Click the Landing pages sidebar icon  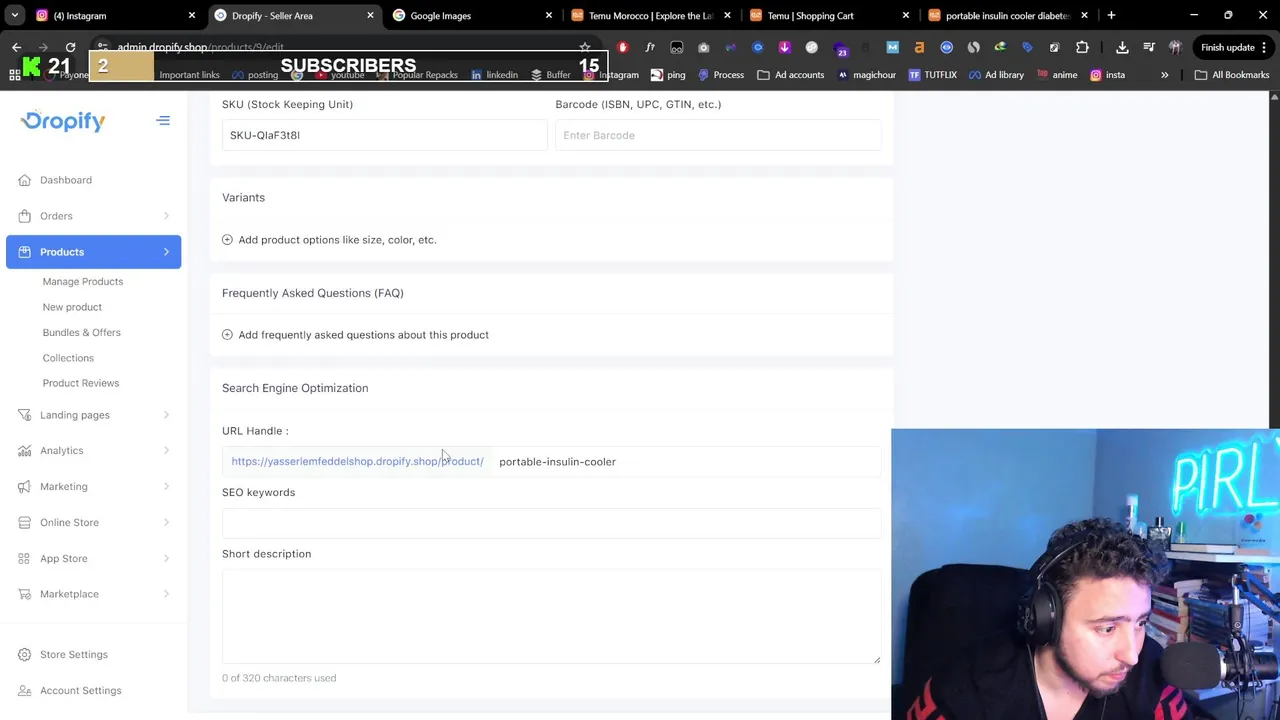point(24,415)
